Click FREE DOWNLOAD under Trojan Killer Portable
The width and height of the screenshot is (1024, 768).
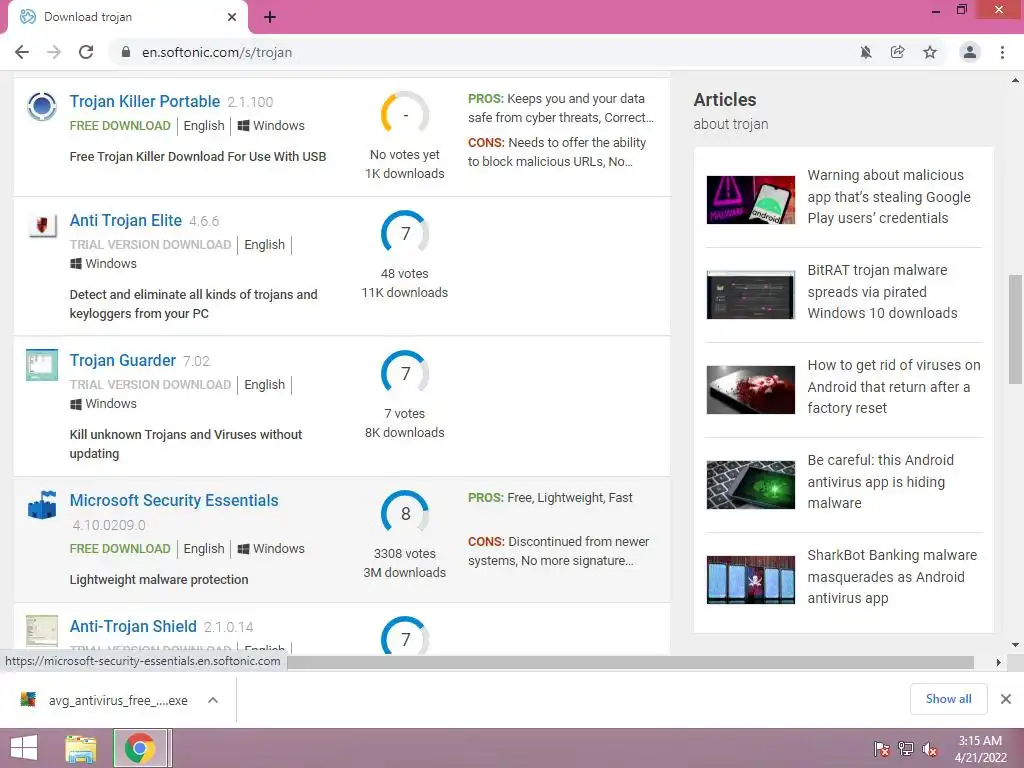tap(120, 125)
